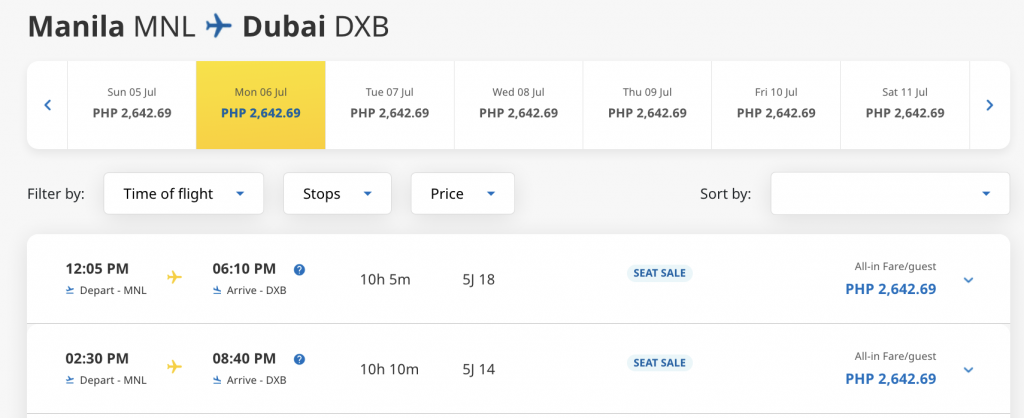1024x418 pixels.
Task: Click the 02:30 PM departure time
Action: (x=97, y=359)
